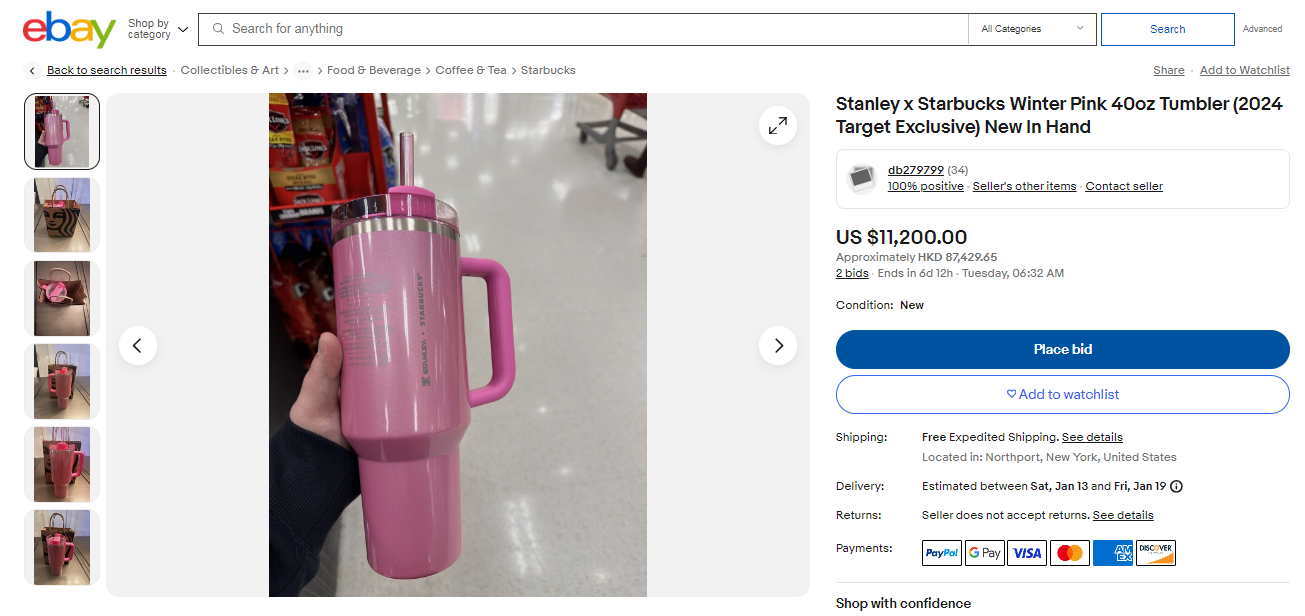Viewport: 1305px width, 616px height.
Task: Click the seller avatar image
Action: (x=862, y=179)
